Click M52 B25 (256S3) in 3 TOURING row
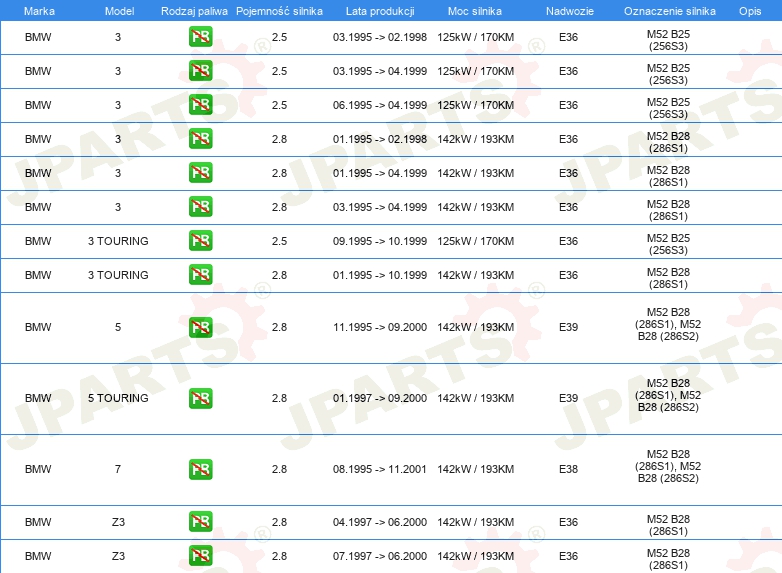 point(668,244)
